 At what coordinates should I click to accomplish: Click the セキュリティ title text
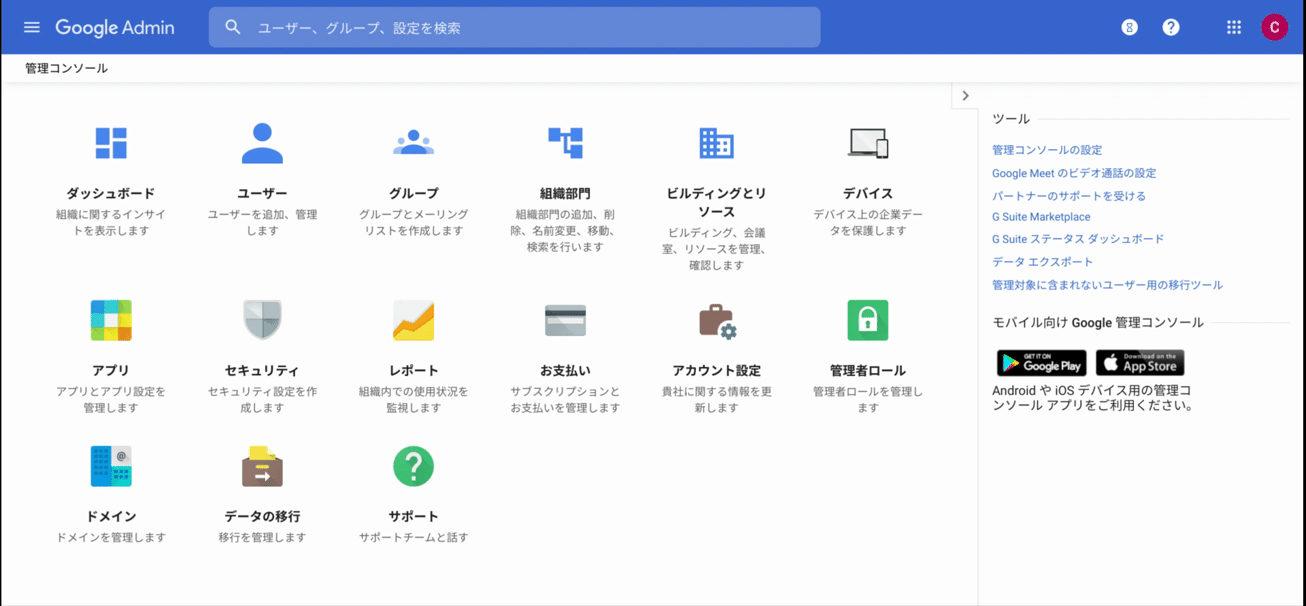pyautogui.click(x=262, y=370)
